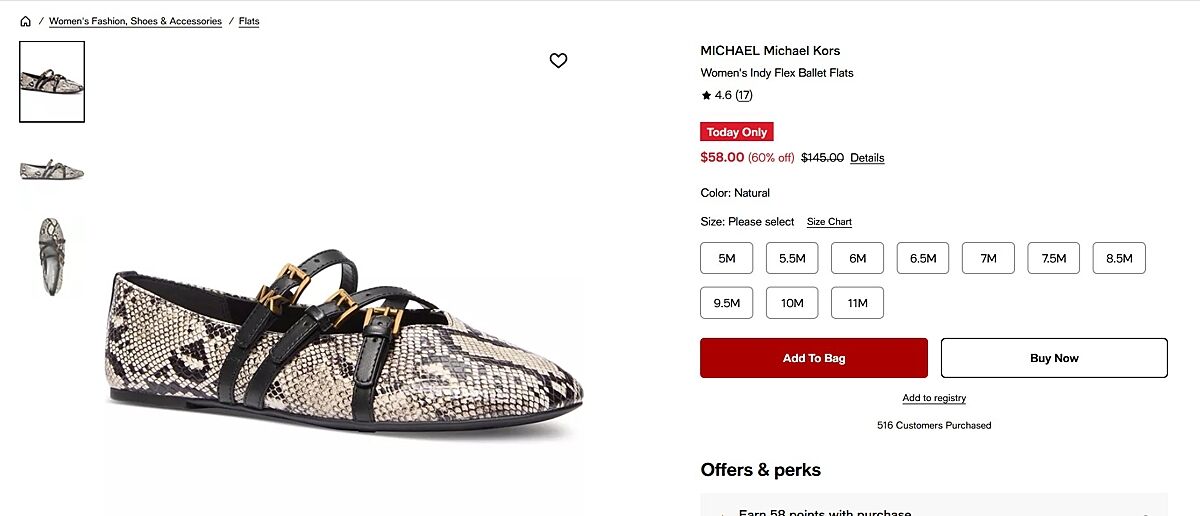The height and width of the screenshot is (516, 1200).
Task: Add shoe to favorites with heart icon
Action: 558,61
